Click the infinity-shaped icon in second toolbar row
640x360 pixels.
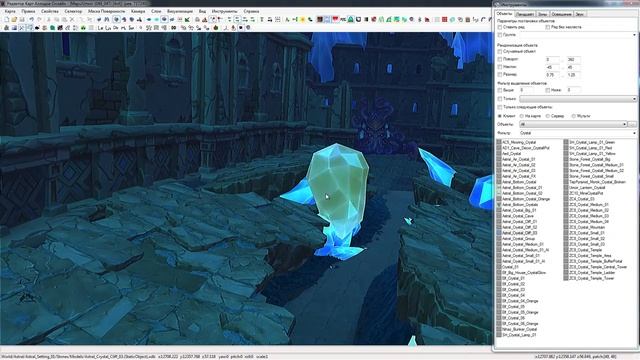(173, 28)
